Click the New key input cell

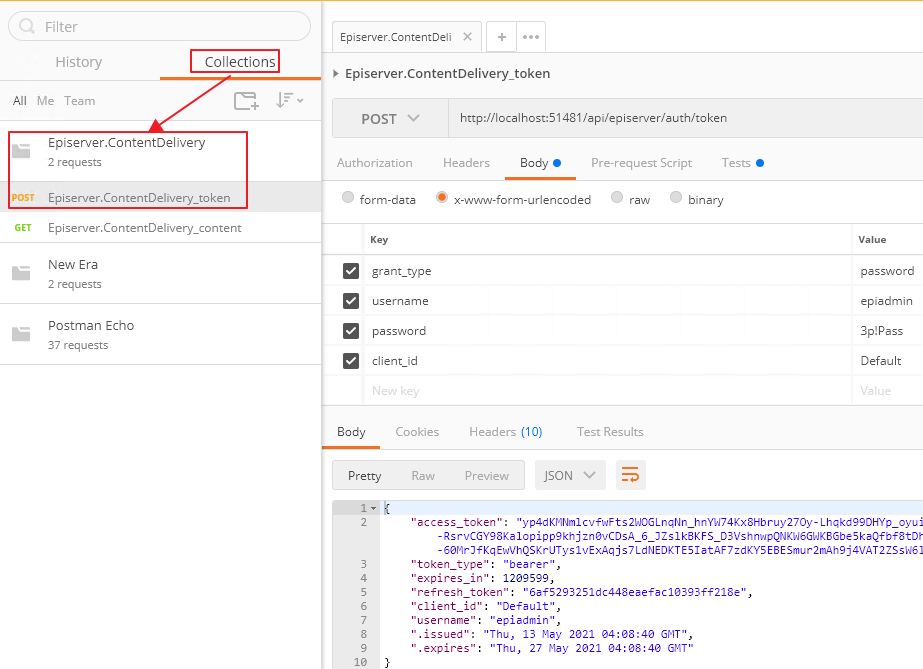pyautogui.click(x=607, y=391)
